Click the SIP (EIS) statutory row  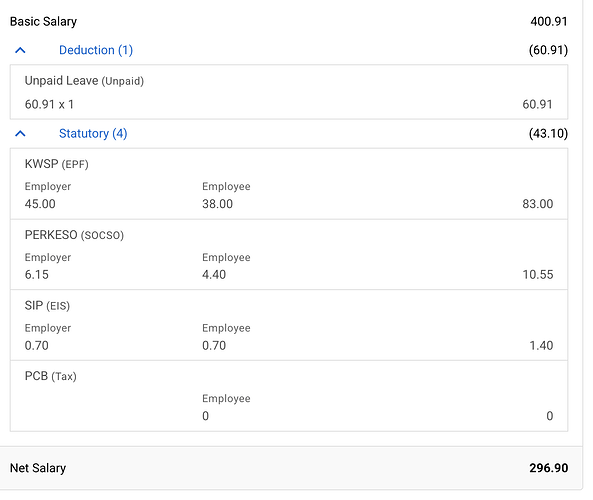coord(289,325)
